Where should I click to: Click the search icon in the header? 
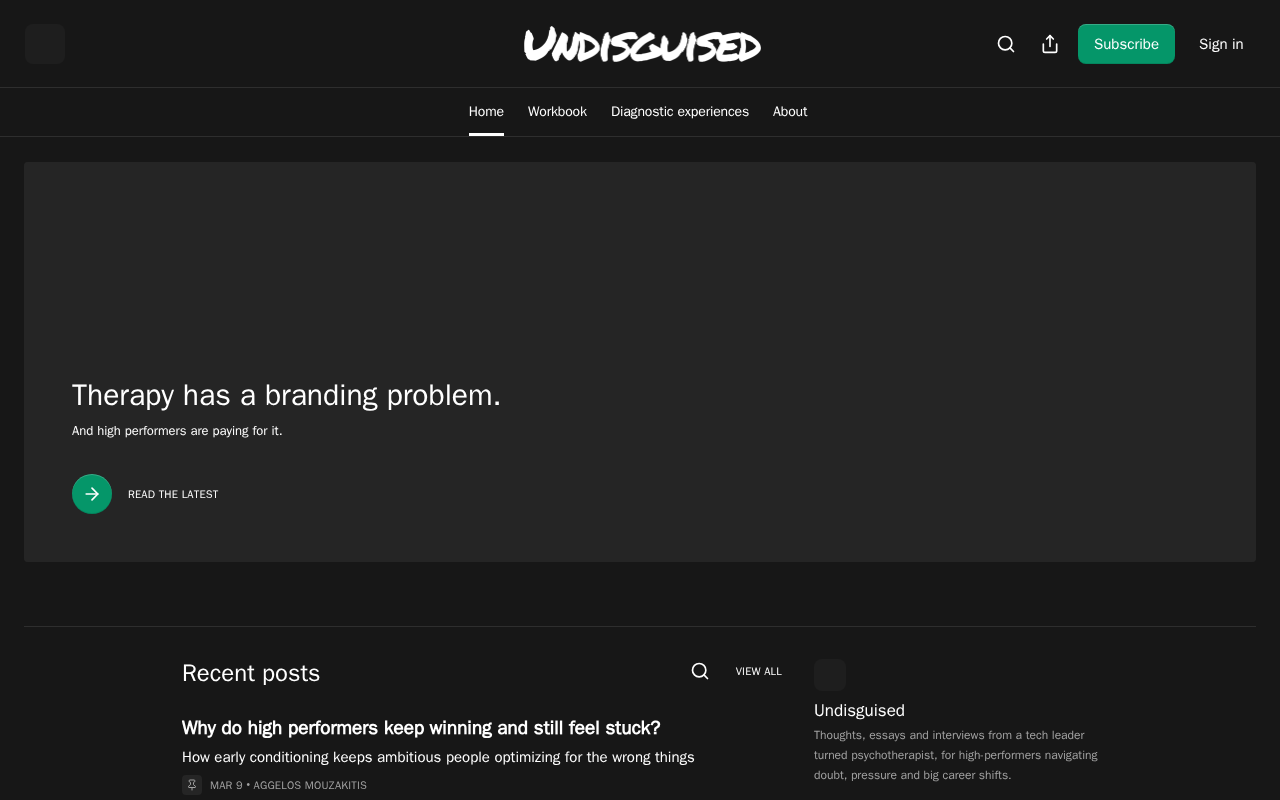pos(1006,44)
